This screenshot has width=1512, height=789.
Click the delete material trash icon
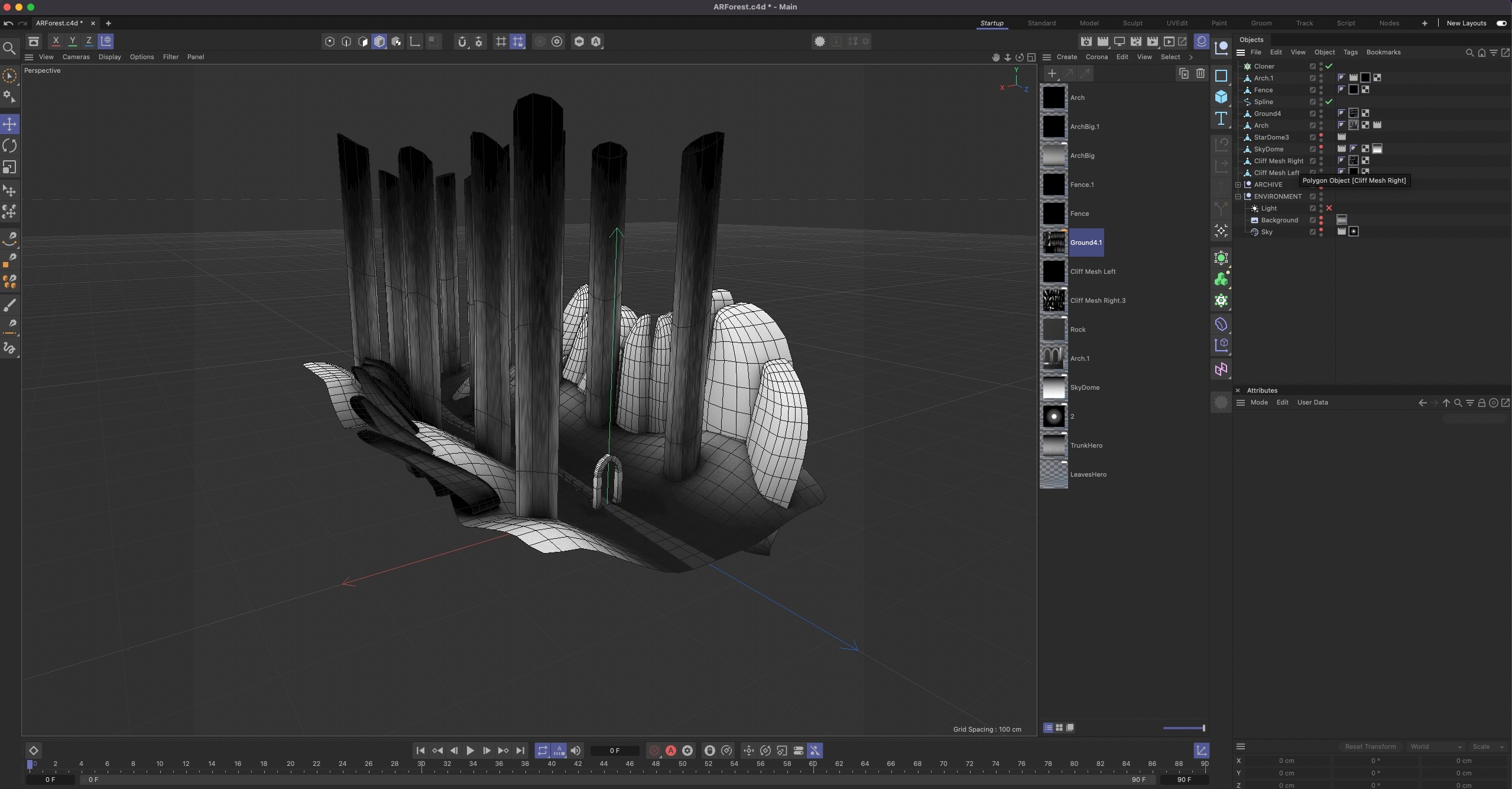pos(1200,73)
